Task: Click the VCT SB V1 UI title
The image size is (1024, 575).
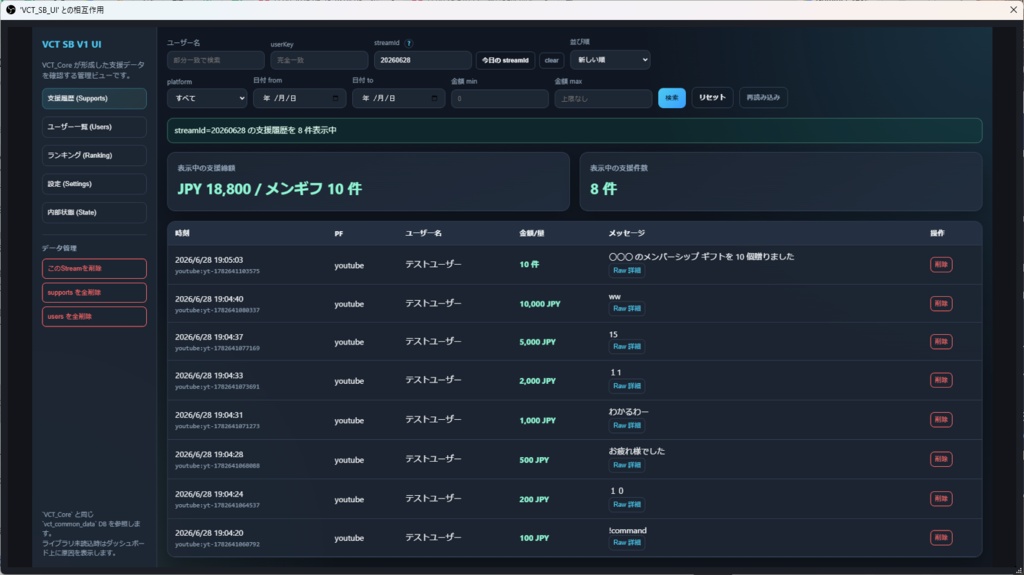Action: pos(72,44)
